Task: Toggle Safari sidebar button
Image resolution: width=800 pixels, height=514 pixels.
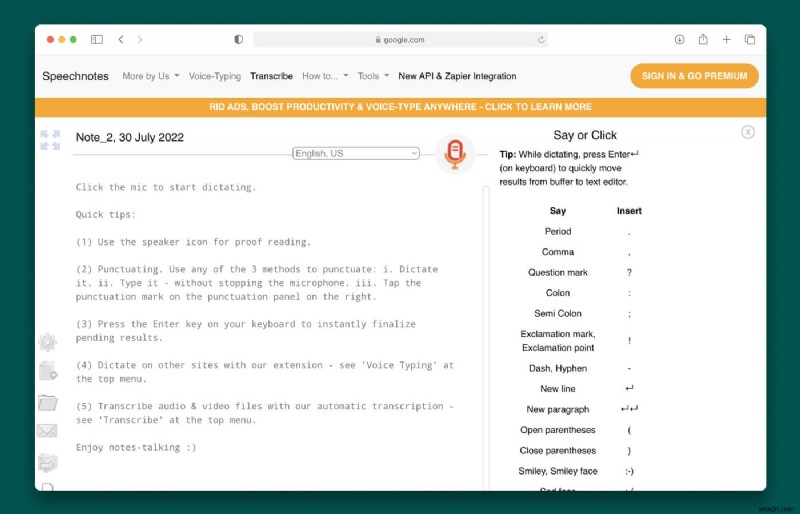Action: (x=96, y=39)
